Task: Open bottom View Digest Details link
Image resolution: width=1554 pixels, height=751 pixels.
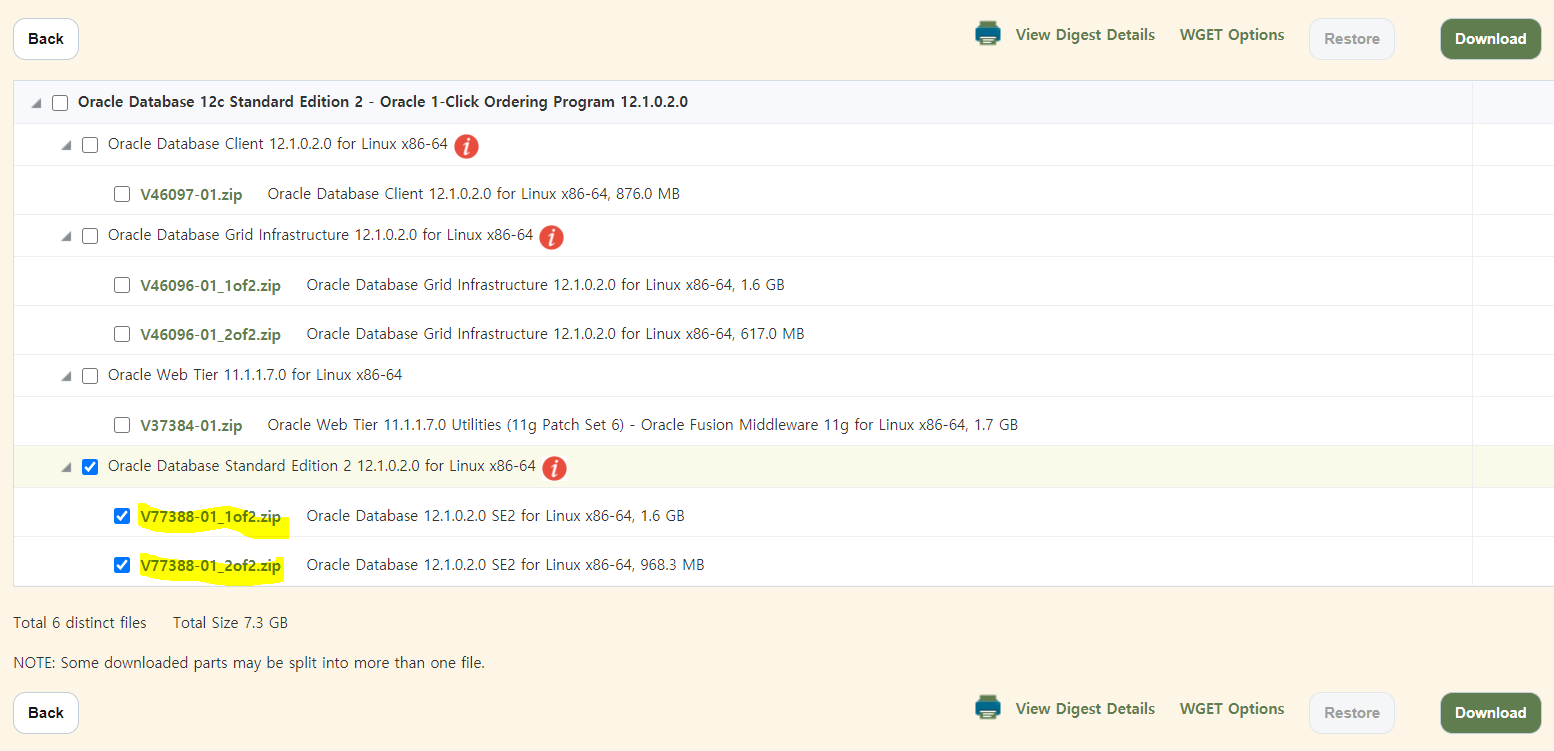Action: 1085,709
